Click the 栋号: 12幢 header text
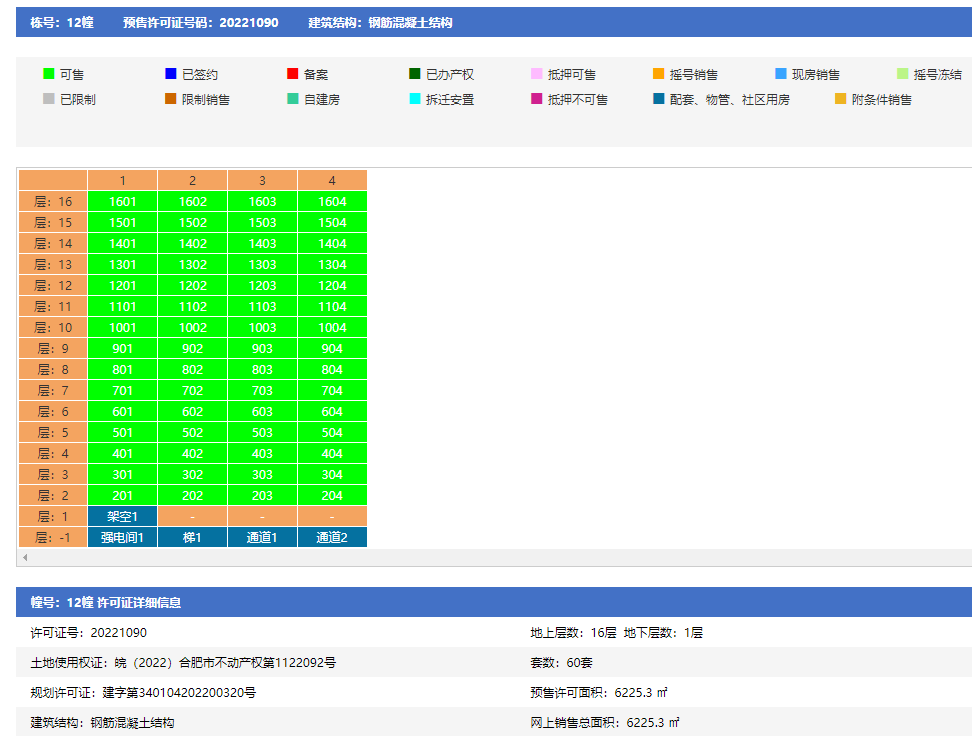The height and width of the screenshot is (736, 972). click(x=62, y=22)
